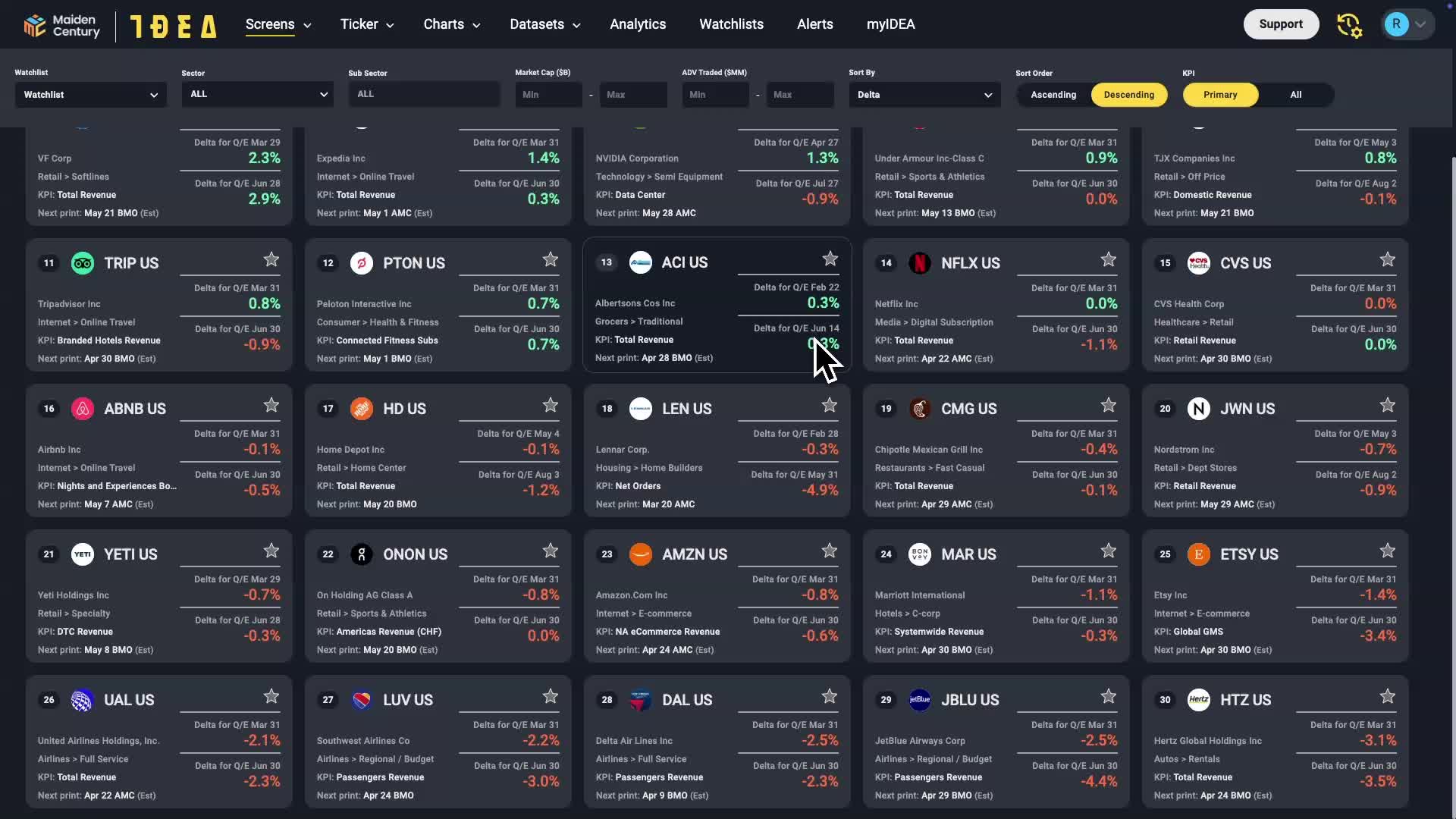Open the Alerts page

[x=815, y=24]
